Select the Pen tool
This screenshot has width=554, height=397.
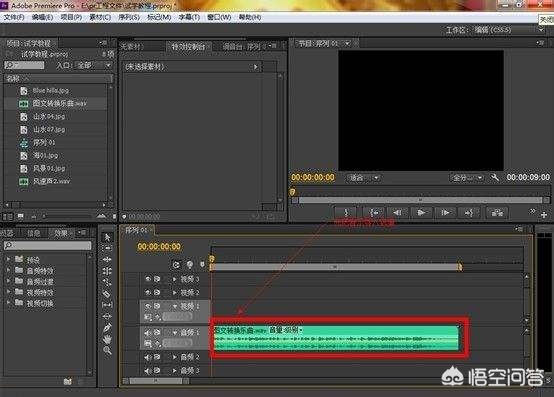coord(107,328)
